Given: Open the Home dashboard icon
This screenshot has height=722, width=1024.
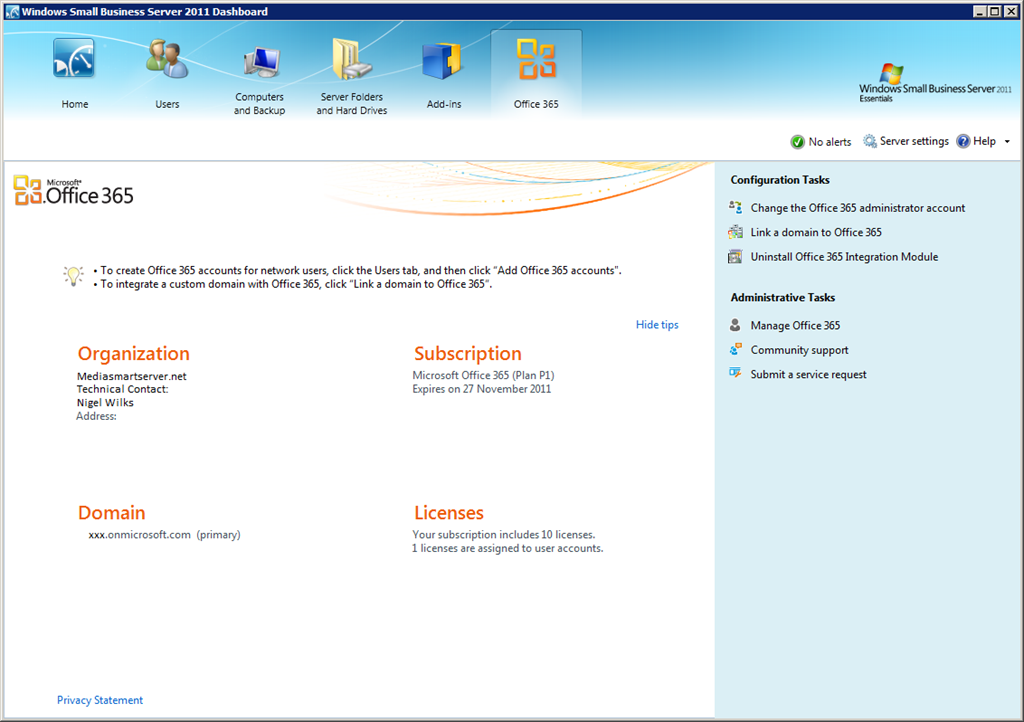Looking at the screenshot, I should (74, 59).
